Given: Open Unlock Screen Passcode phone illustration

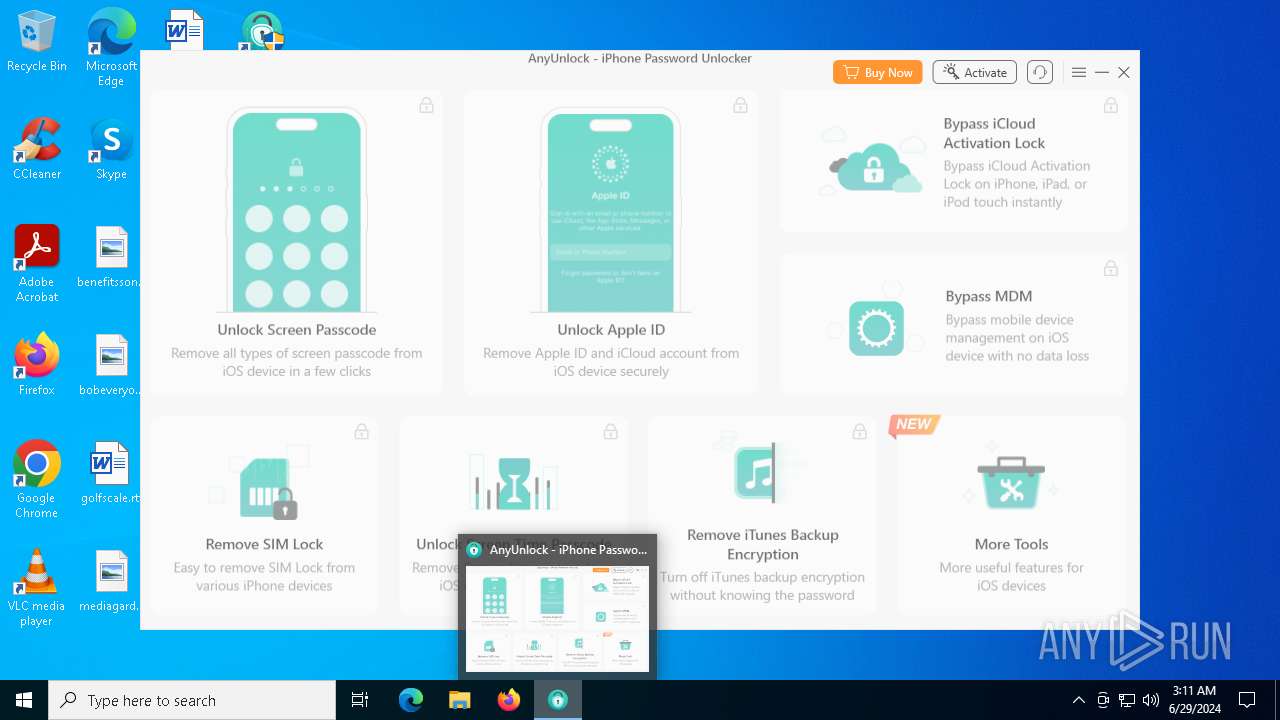Looking at the screenshot, I should tap(296, 210).
